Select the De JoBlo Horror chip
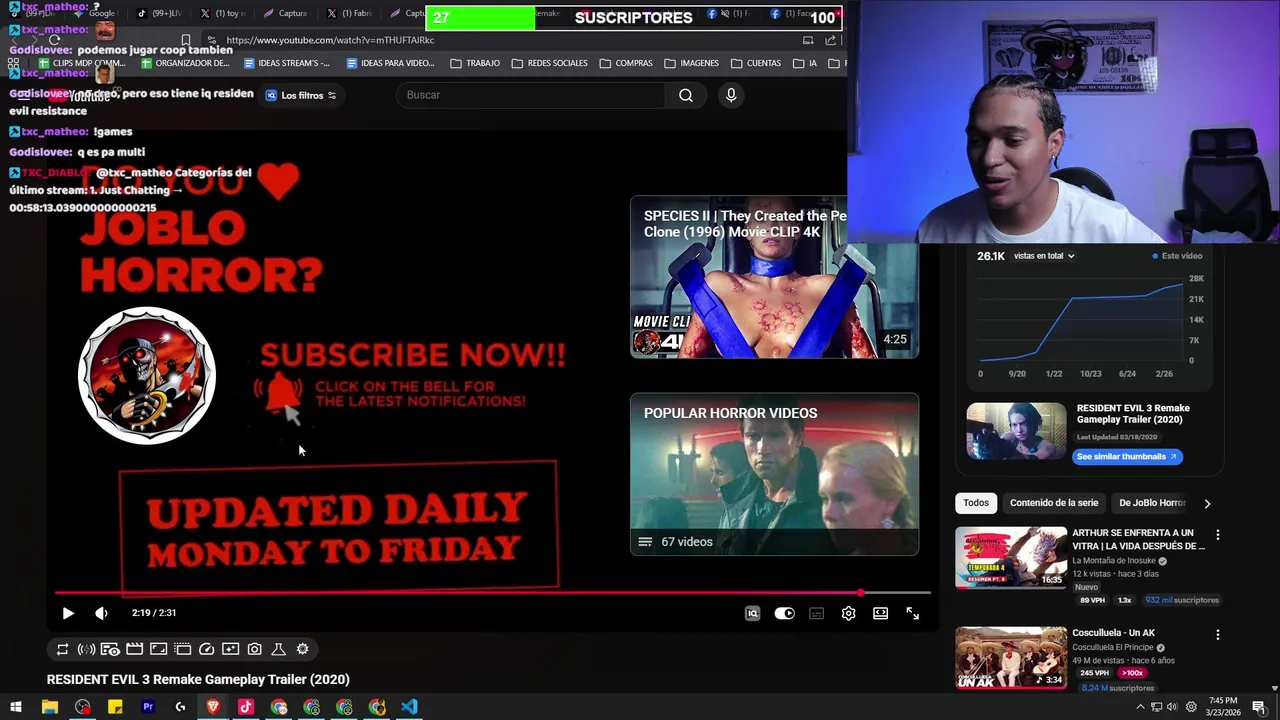The width and height of the screenshot is (1280, 720). pos(1151,503)
